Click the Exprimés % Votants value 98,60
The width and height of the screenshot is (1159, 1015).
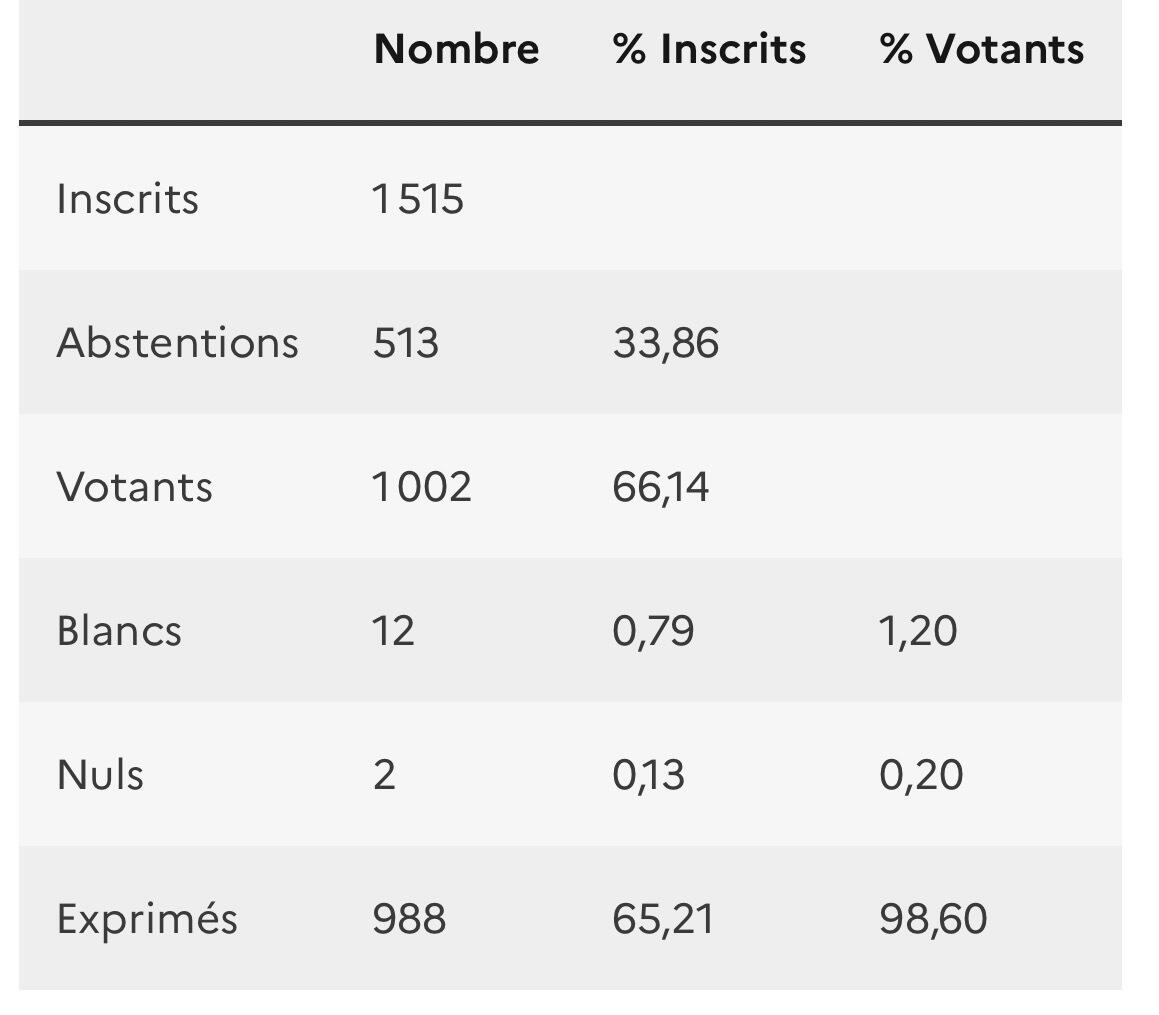(x=933, y=919)
